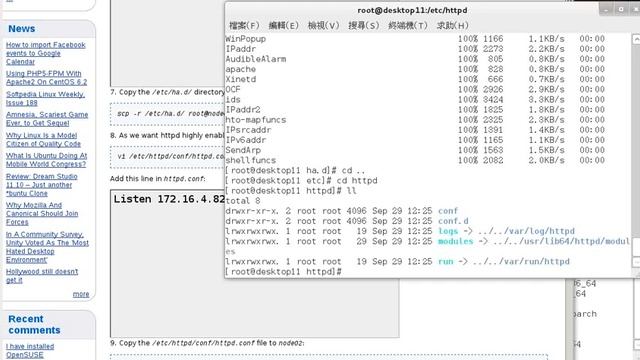The width and height of the screenshot is (640, 360).
Task: Click the 'vi /etc/httpd/conf/httpd.co' command box
Action: 167,157
